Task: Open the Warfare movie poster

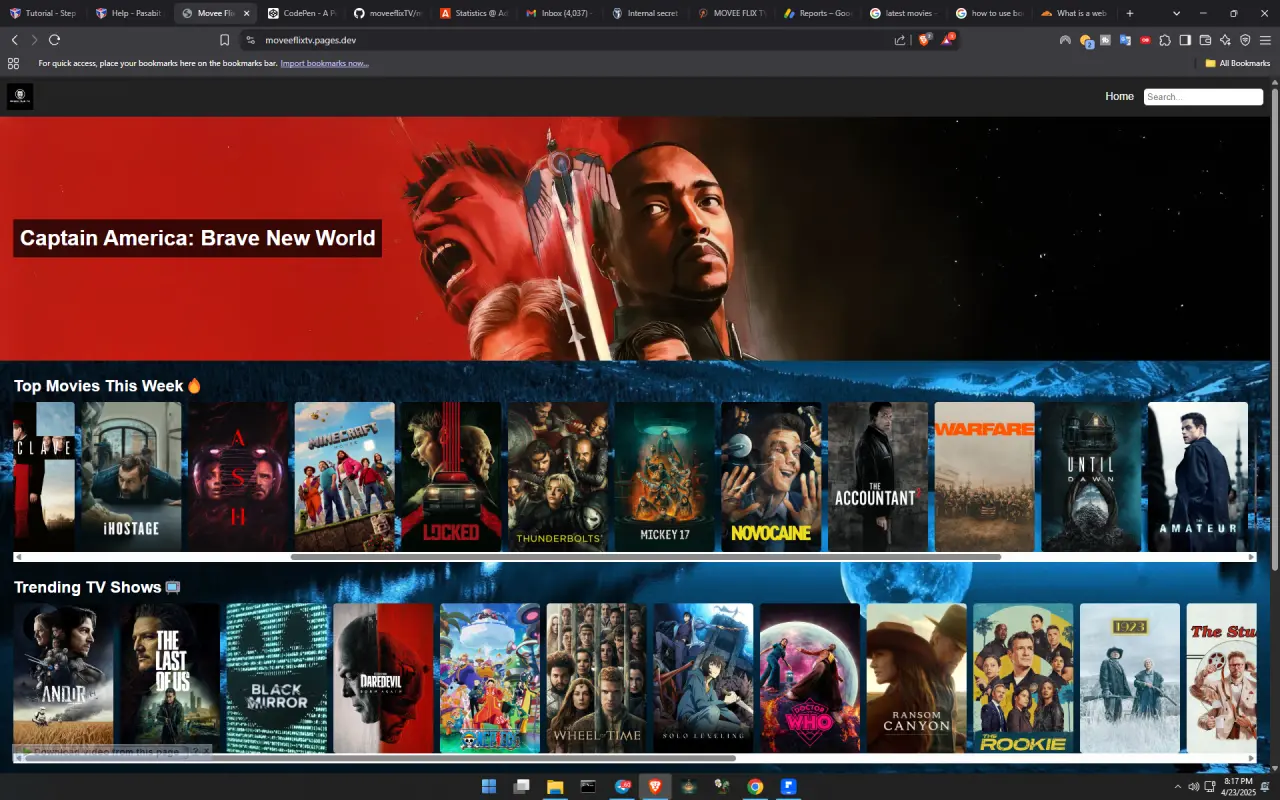Action: point(985,477)
